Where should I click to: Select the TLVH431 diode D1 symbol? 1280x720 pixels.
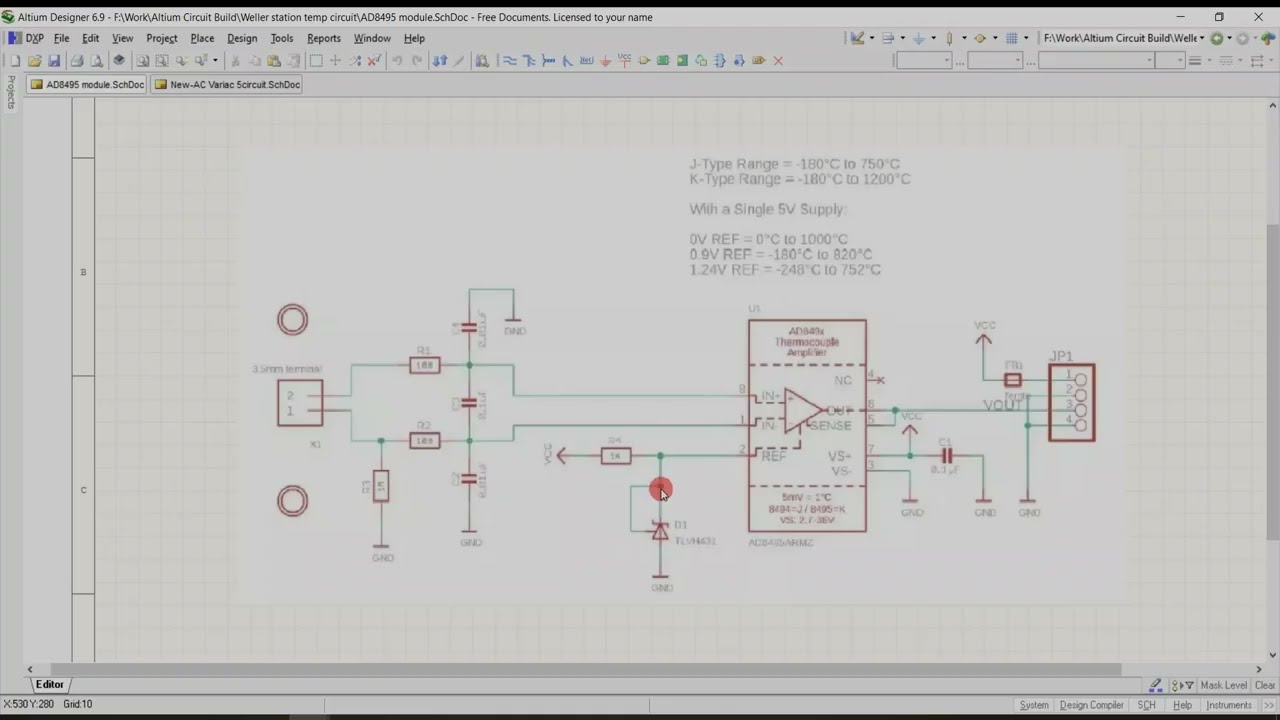[x=660, y=531]
